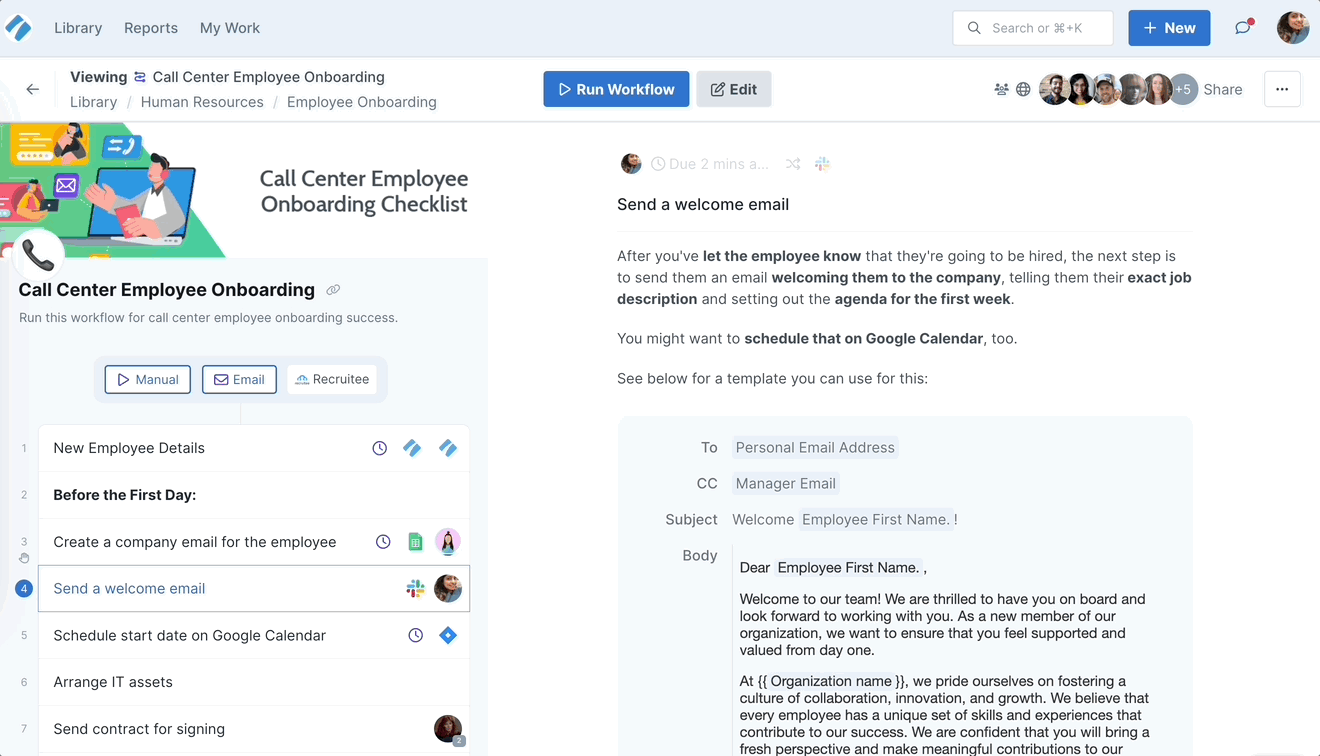Image resolution: width=1320 pixels, height=756 pixels.
Task: Click the Process Street logo icon
Action: coord(19,28)
